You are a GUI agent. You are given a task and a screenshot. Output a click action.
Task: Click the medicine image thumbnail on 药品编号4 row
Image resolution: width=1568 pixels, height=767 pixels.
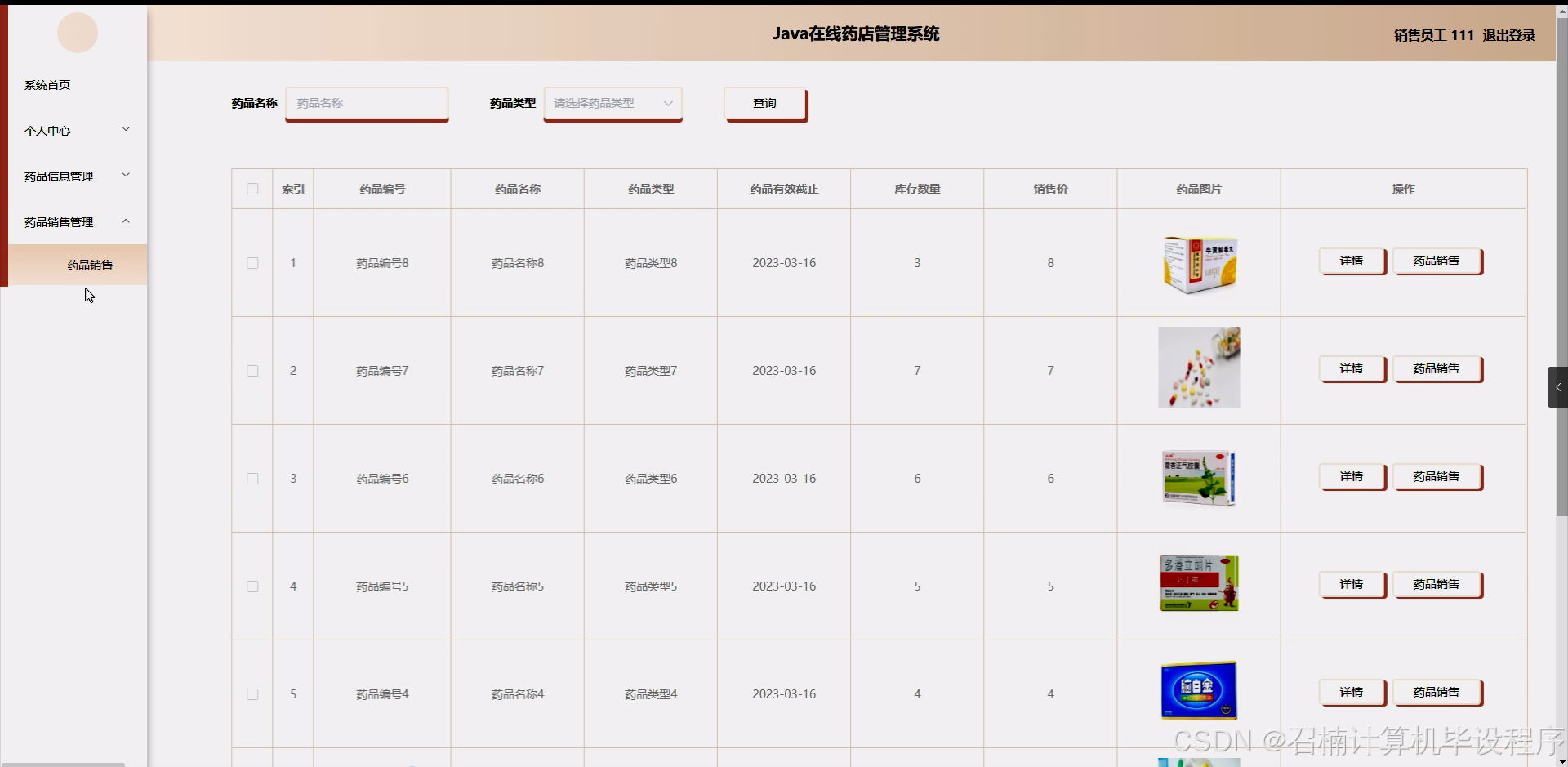pyautogui.click(x=1197, y=690)
